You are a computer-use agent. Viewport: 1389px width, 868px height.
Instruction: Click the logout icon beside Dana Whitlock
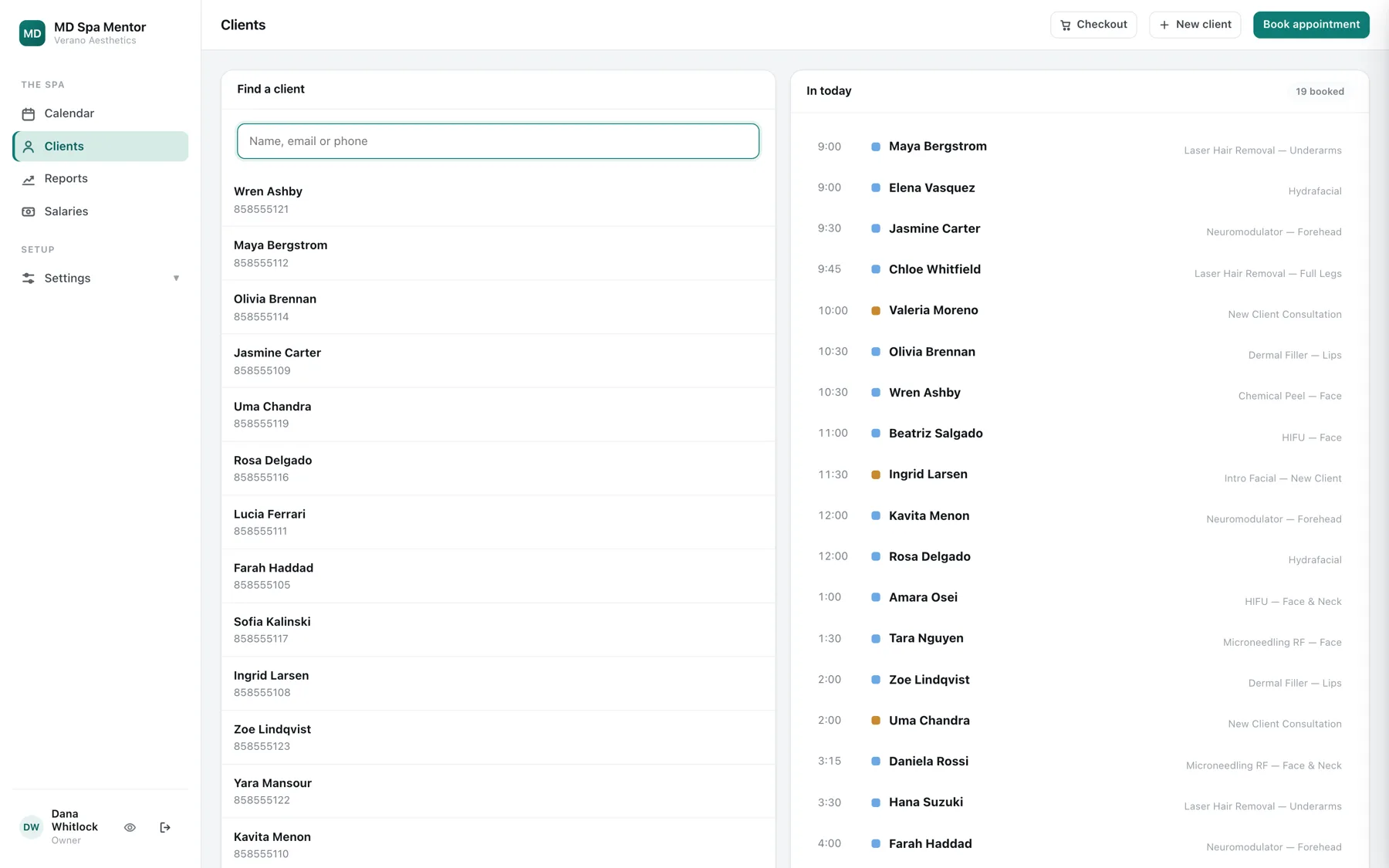(165, 827)
